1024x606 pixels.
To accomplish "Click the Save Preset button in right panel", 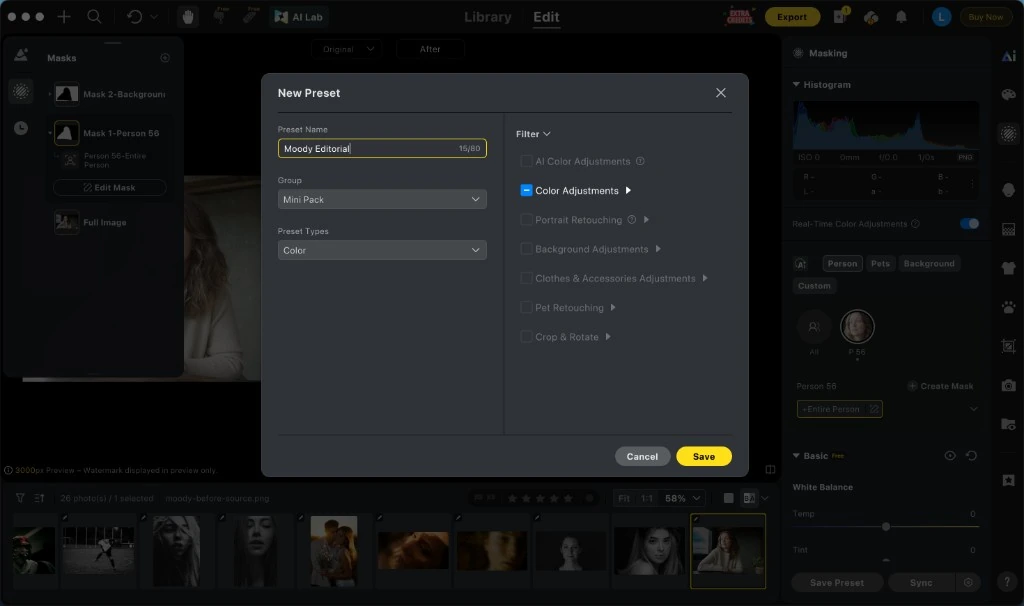I will [x=837, y=582].
